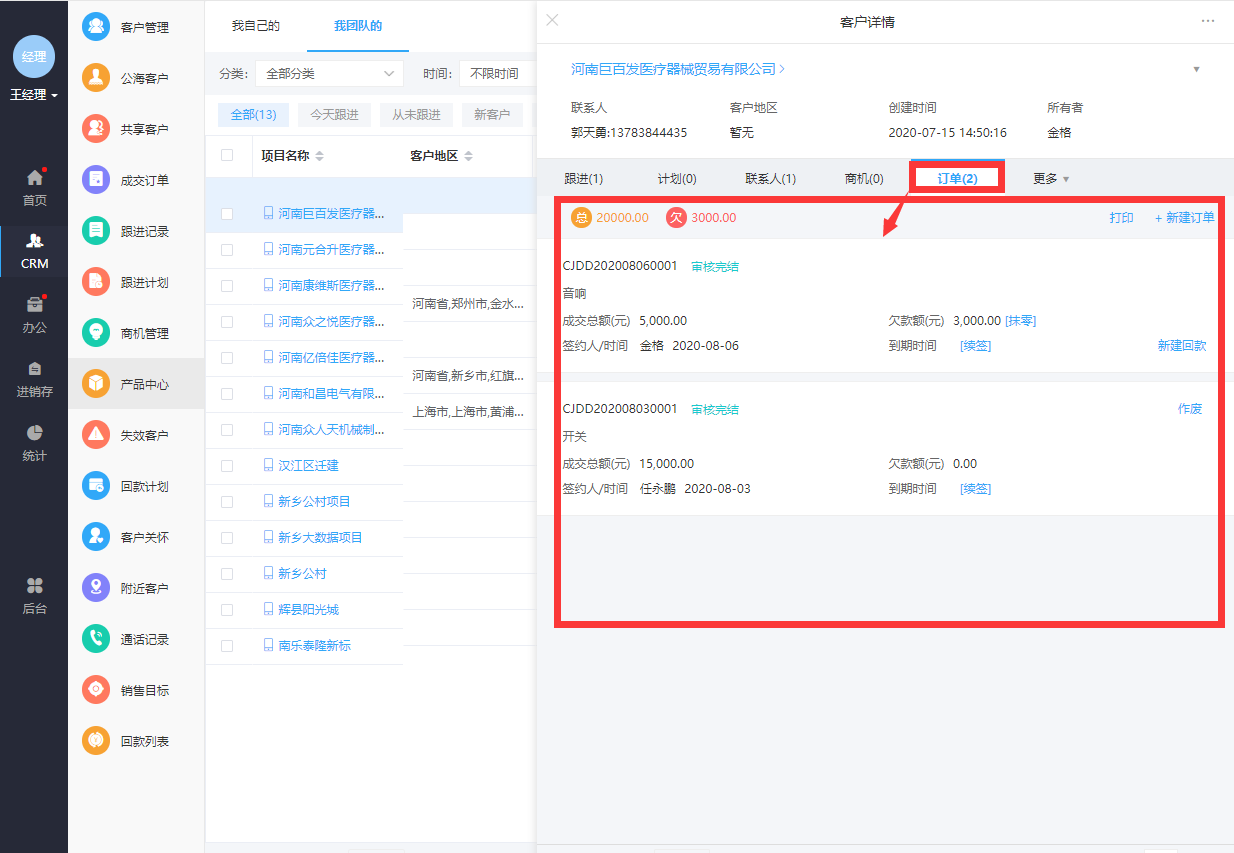Check the 汉江区迁建 row checkbox

point(227,466)
